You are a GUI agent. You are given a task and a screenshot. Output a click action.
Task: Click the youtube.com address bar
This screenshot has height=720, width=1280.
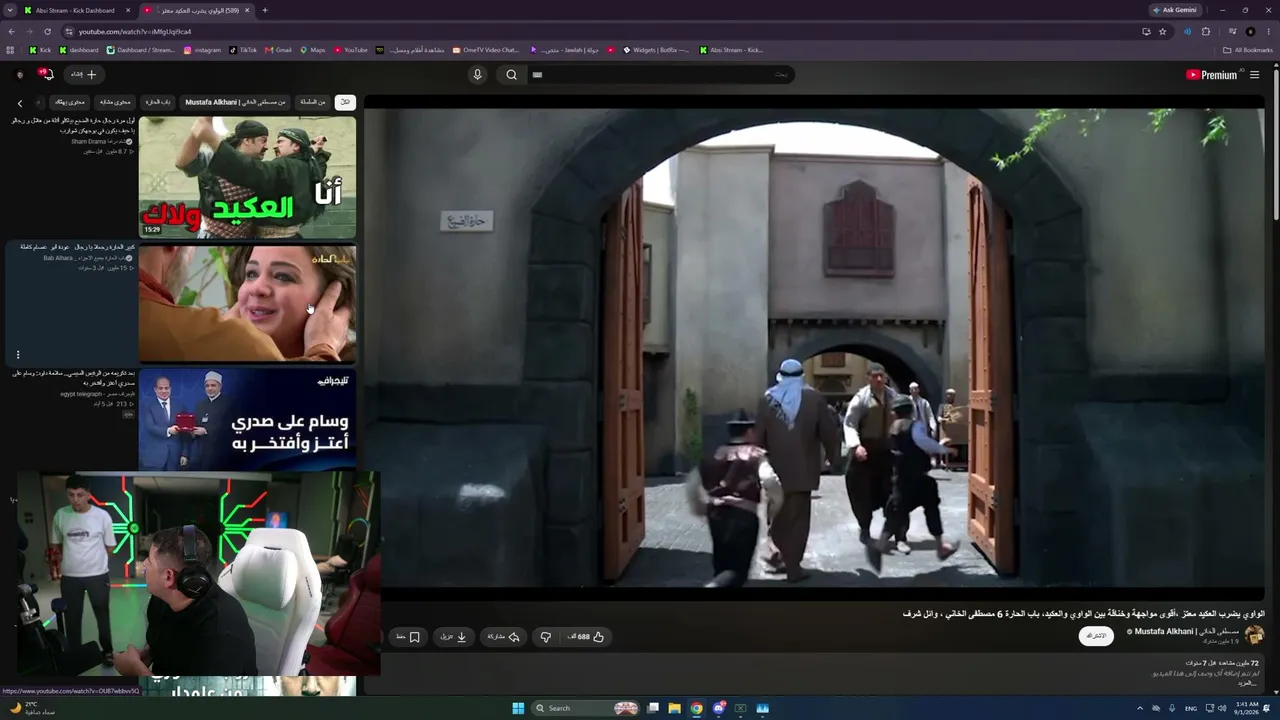[600, 31]
